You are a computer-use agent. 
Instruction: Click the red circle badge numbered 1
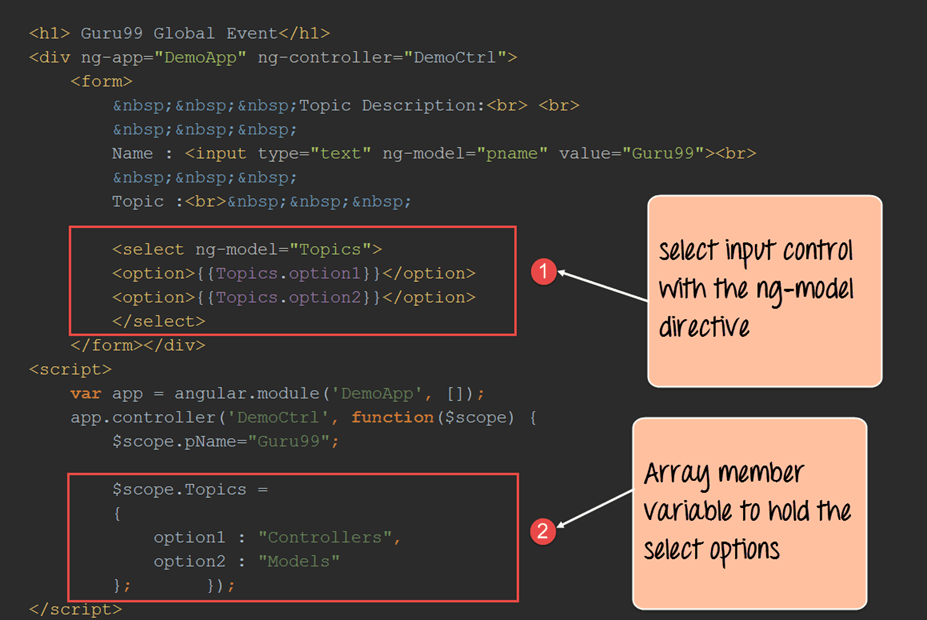pyautogui.click(x=542, y=272)
